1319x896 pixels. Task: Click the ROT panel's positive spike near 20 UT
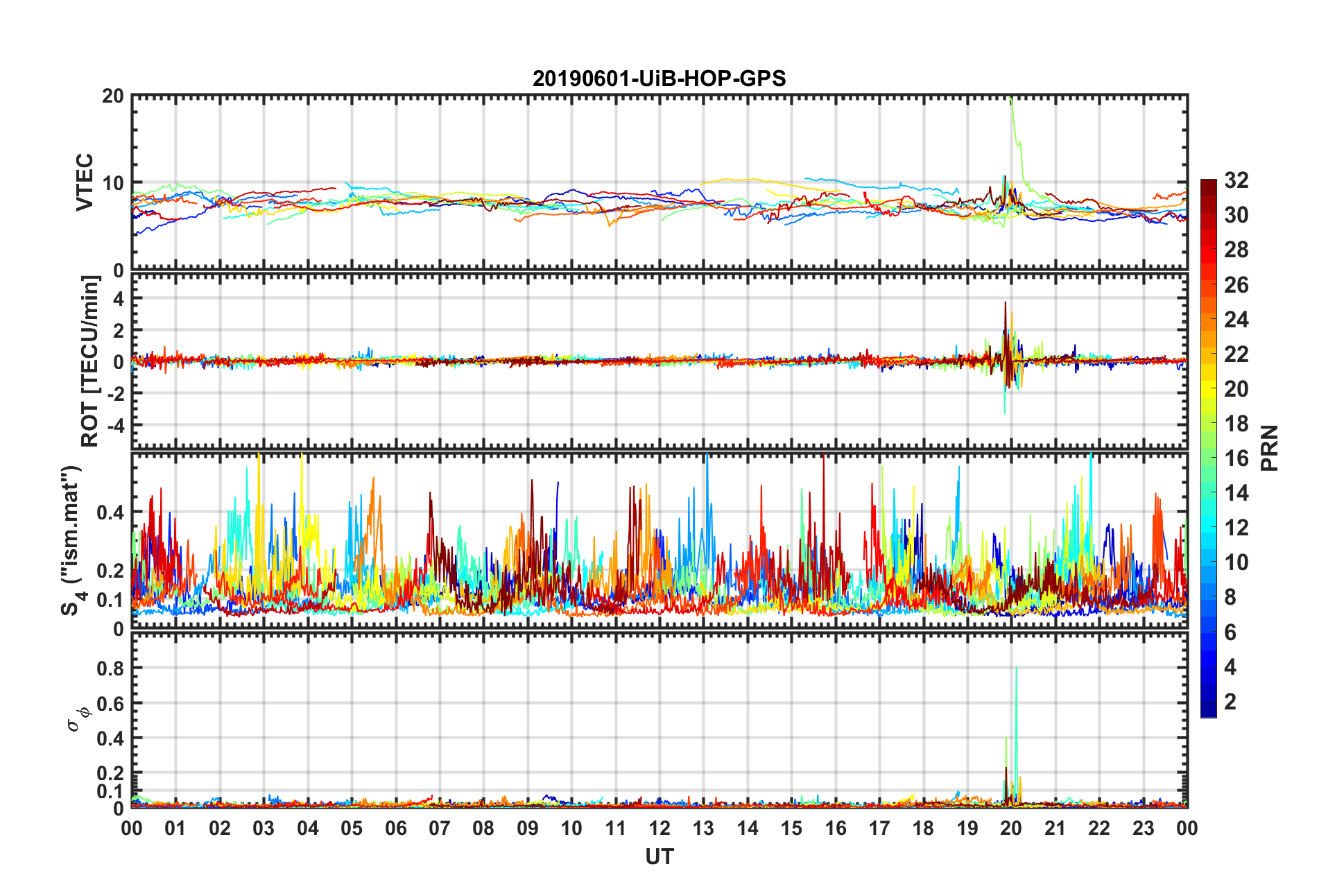(1005, 304)
